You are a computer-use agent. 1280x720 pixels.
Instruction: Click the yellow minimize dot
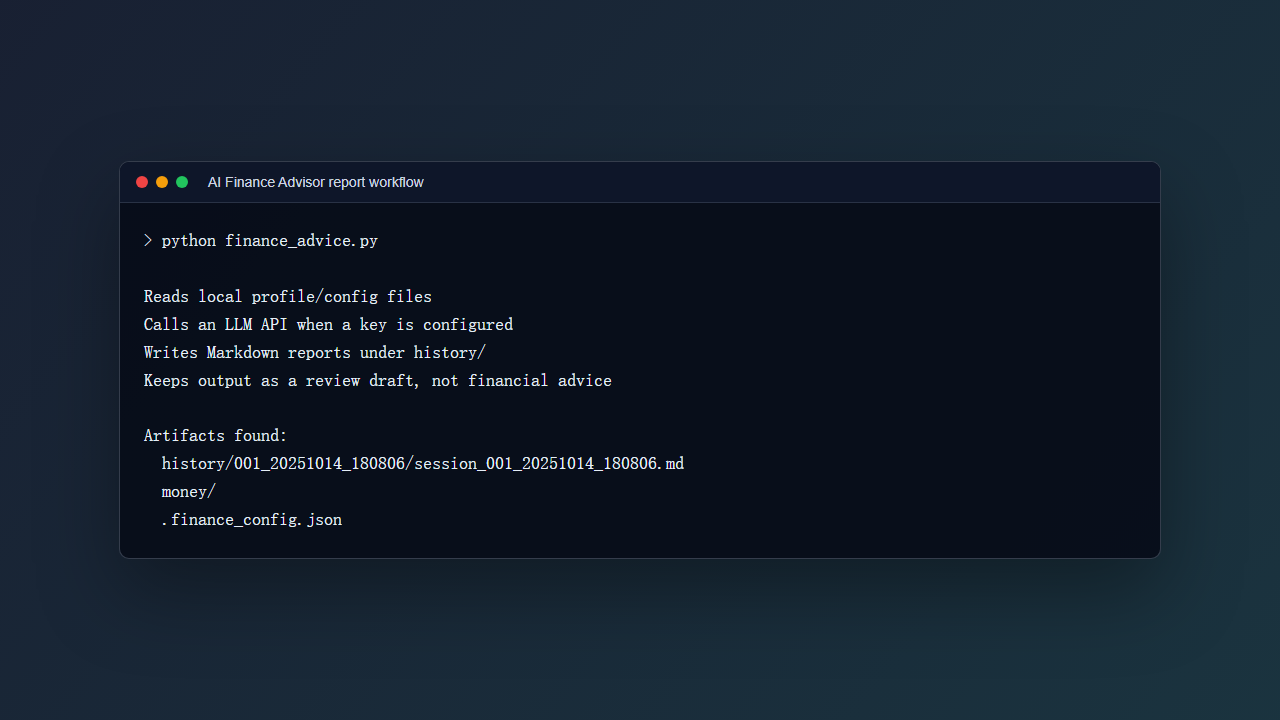click(162, 182)
